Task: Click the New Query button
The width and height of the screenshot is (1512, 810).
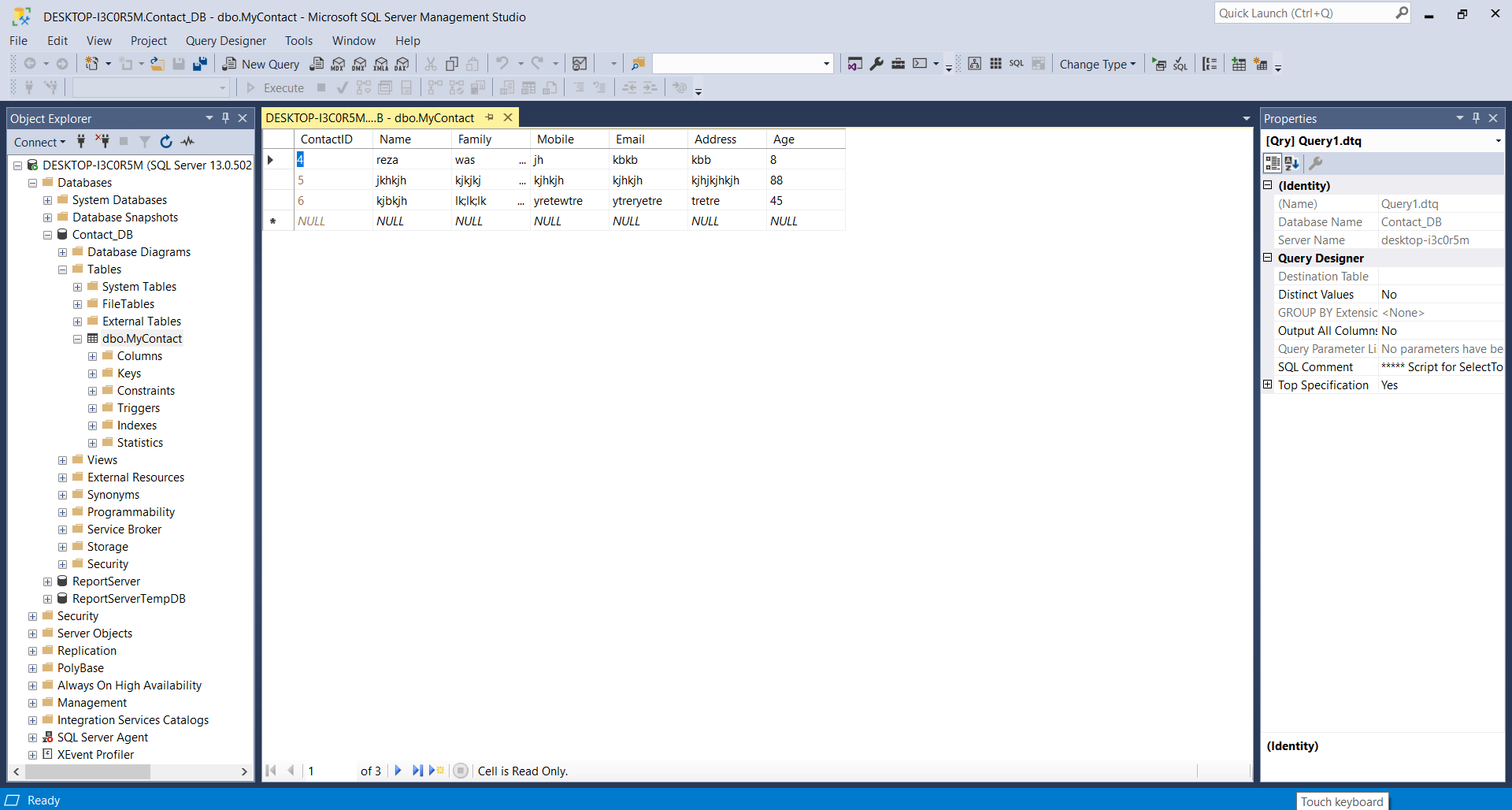Action: [261, 65]
